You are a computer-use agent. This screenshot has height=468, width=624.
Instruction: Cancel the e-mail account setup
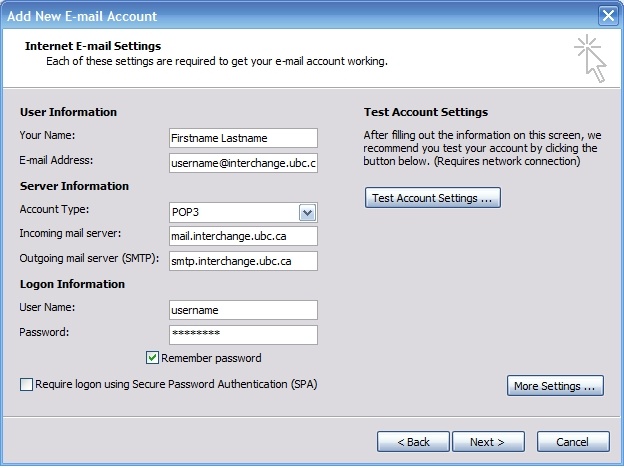pos(572,441)
